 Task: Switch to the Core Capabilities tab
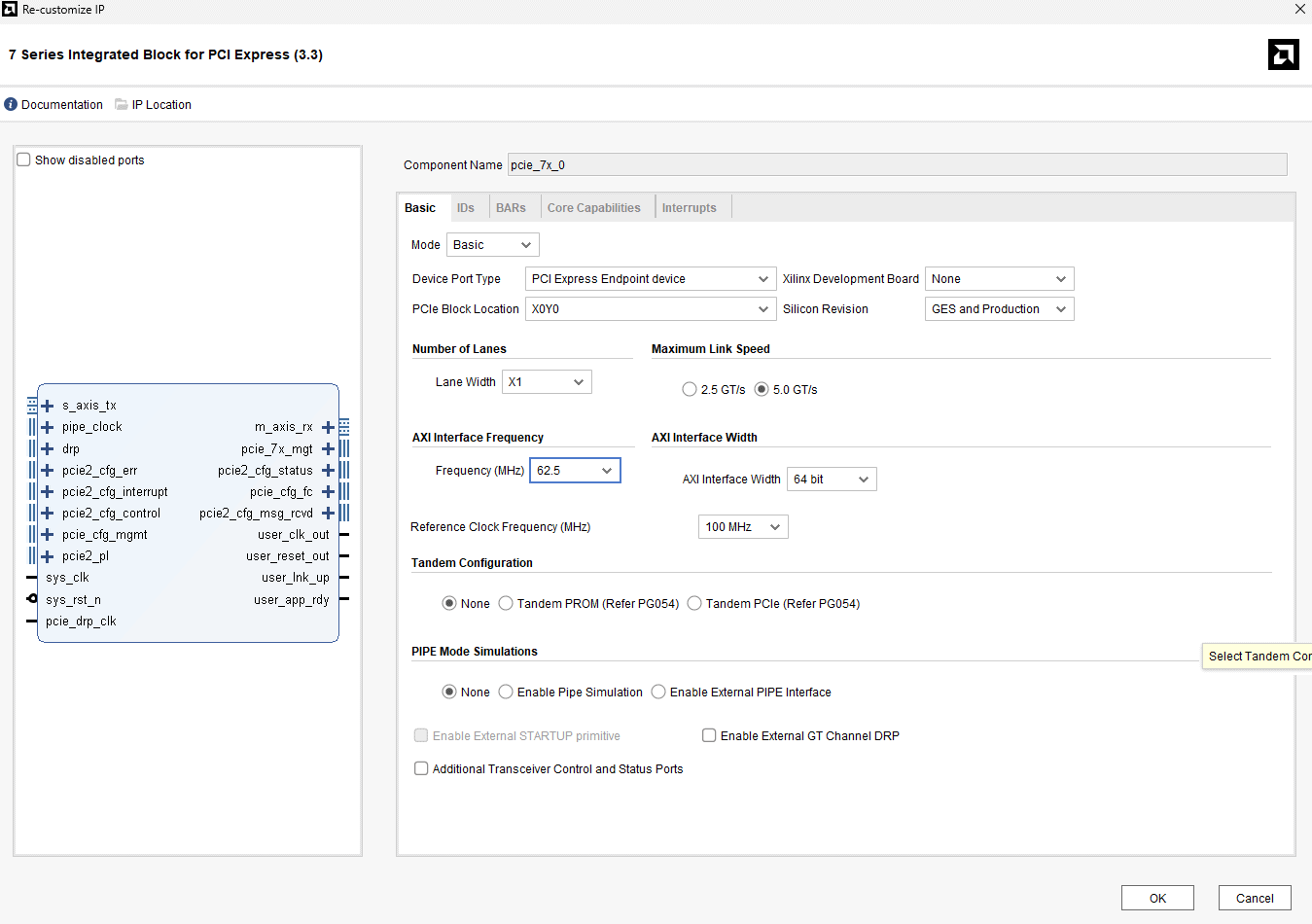point(593,208)
